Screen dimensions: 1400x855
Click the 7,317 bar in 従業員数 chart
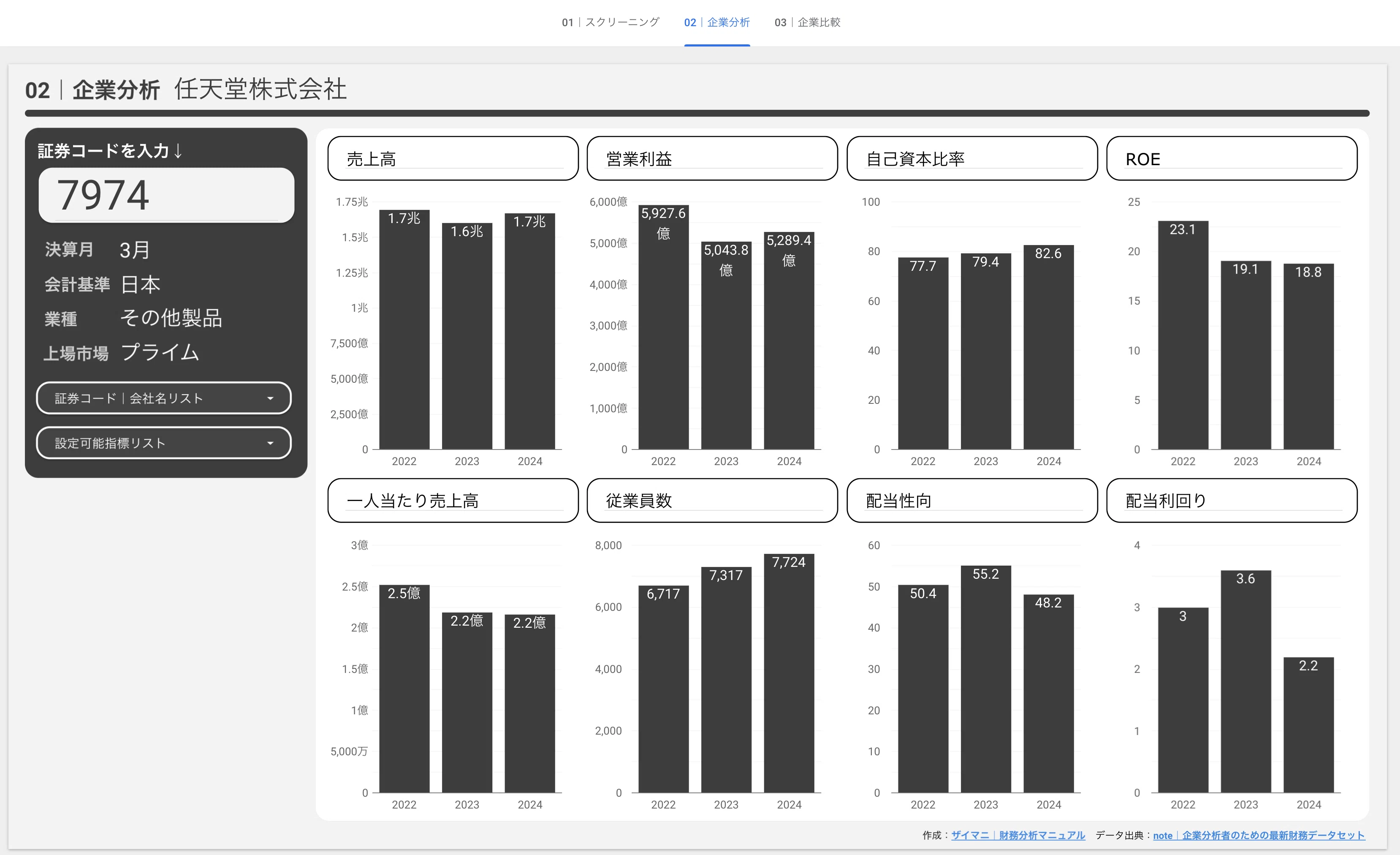coord(726,680)
